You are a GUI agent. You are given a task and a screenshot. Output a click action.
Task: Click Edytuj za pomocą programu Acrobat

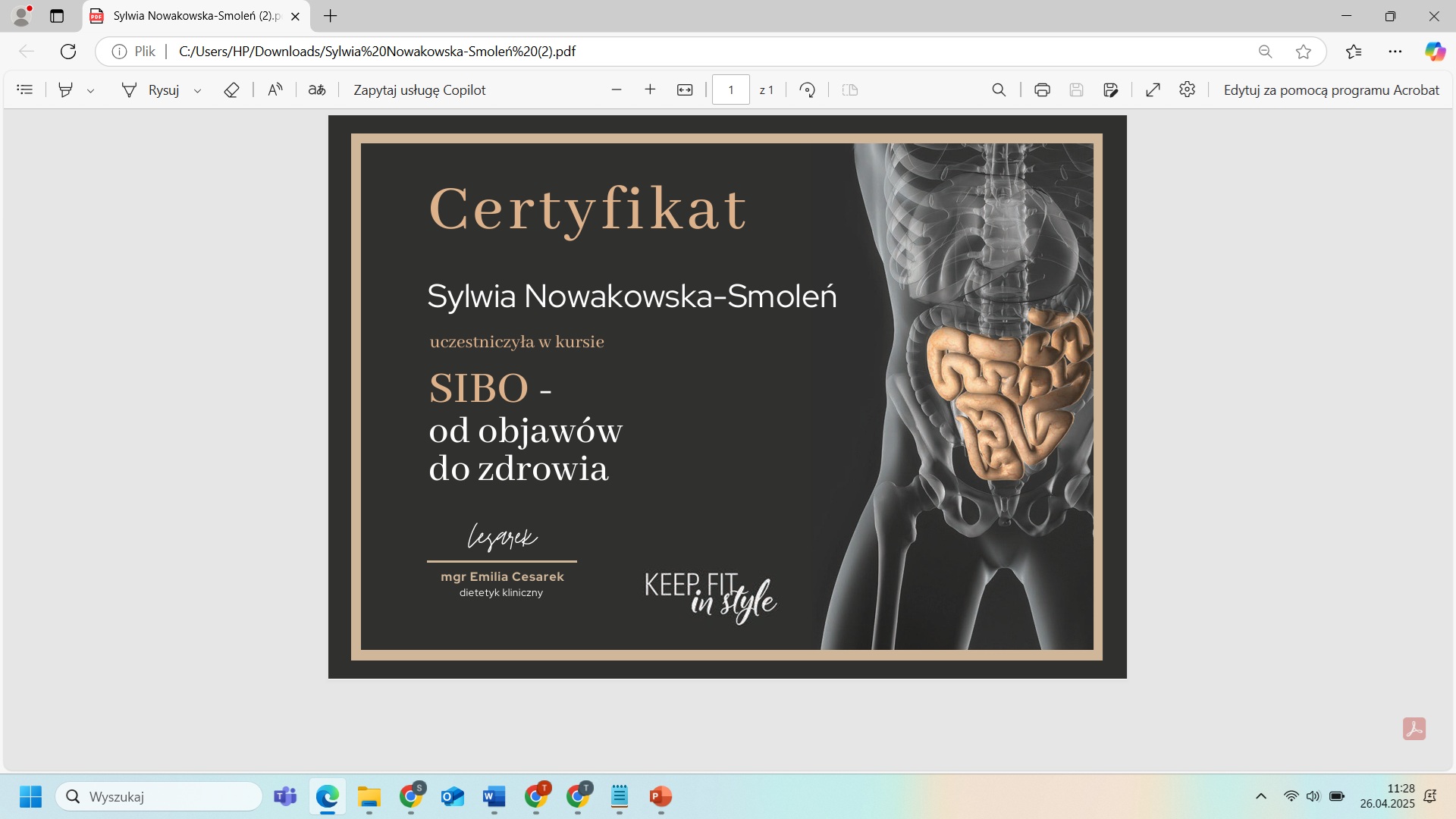(x=1331, y=89)
